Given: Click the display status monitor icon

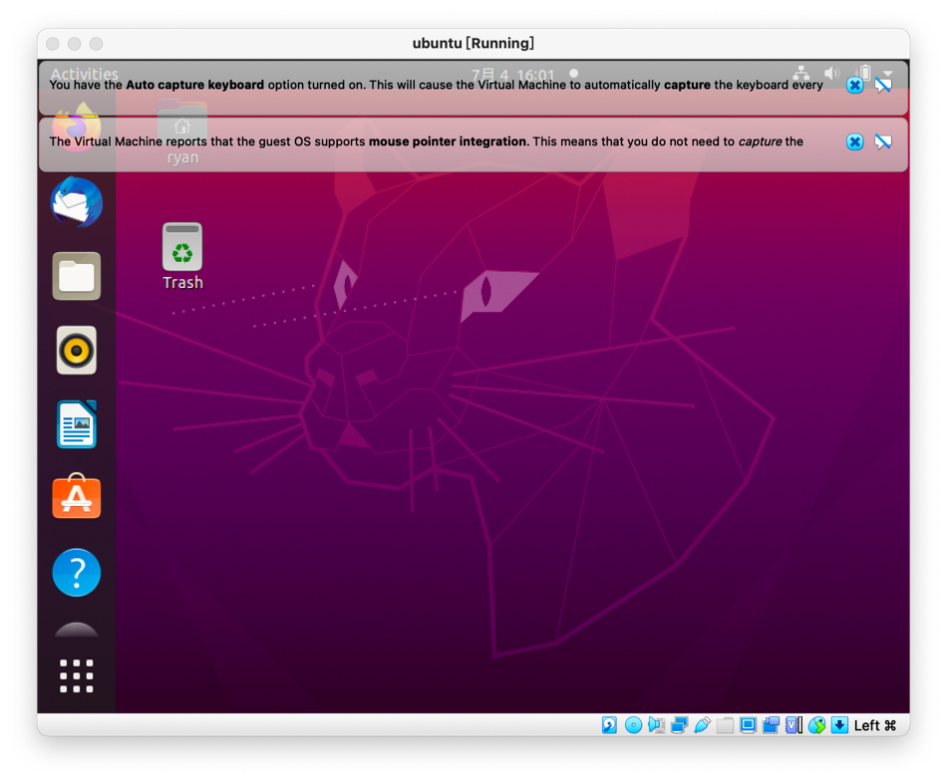Looking at the screenshot, I should click(748, 725).
